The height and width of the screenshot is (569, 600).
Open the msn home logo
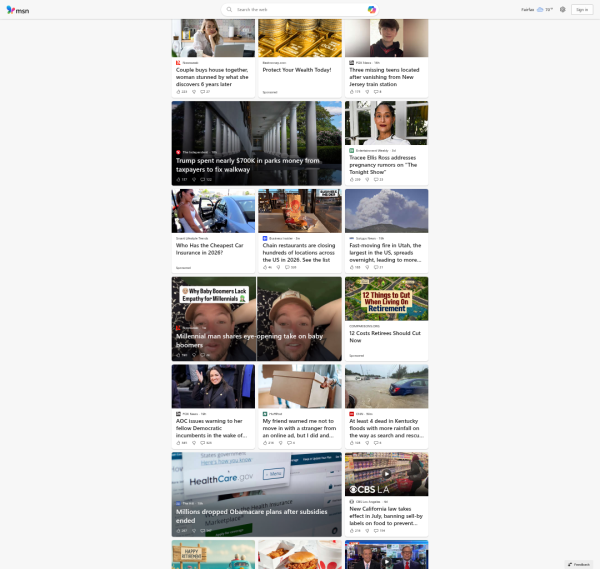tap(18, 10)
